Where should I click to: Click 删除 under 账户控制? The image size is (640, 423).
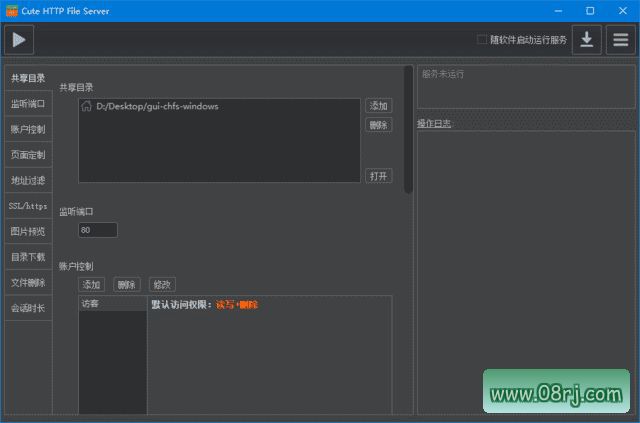click(127, 285)
